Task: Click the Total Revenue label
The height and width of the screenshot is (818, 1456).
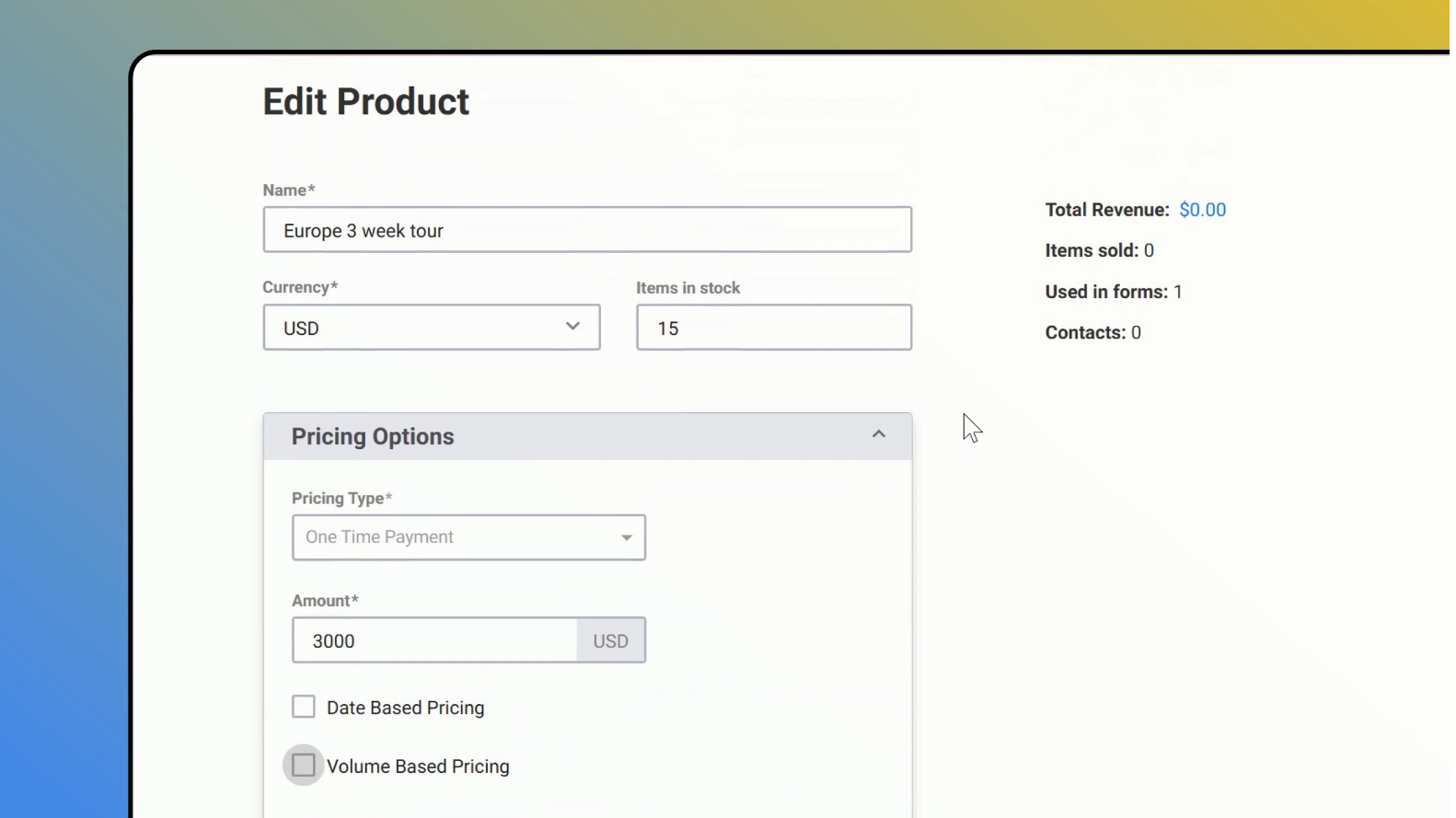Action: point(1106,210)
